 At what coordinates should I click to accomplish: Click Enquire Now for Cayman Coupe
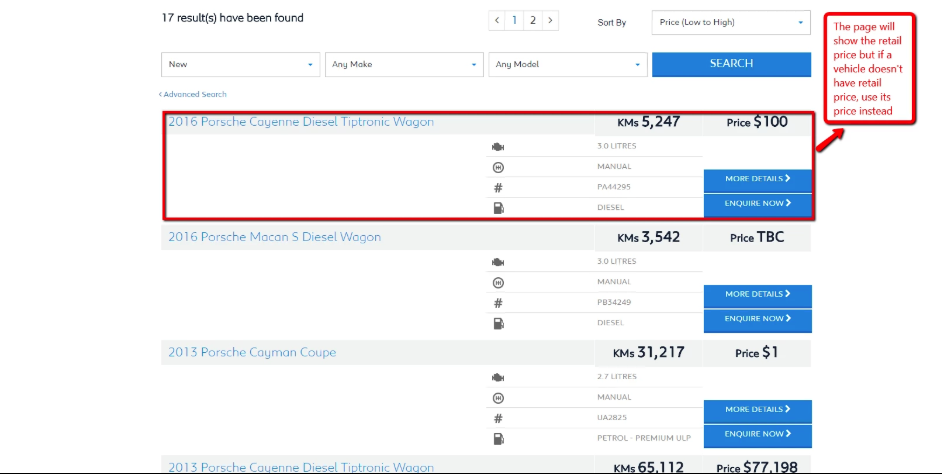(x=758, y=435)
